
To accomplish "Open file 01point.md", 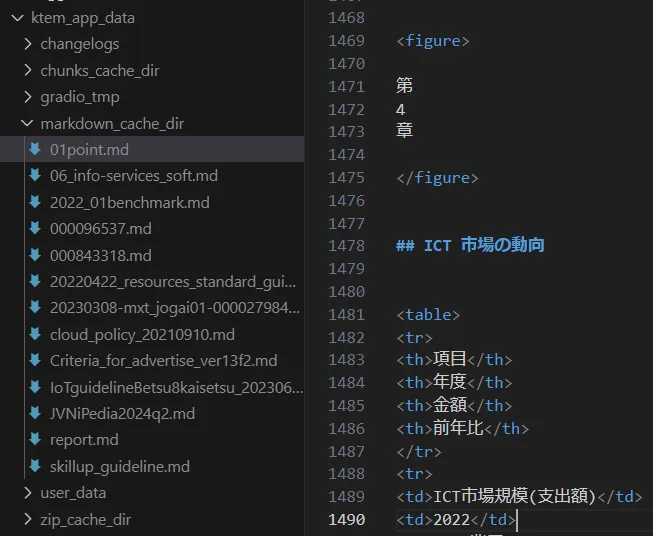I will 89,150.
